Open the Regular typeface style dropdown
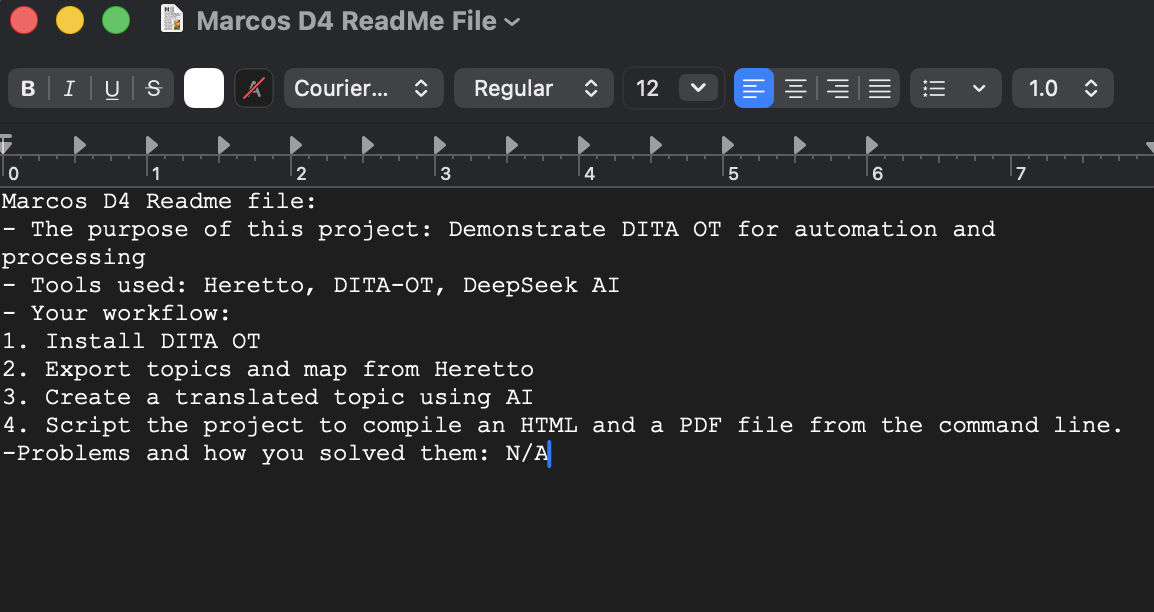The image size is (1154, 612). pos(534,88)
